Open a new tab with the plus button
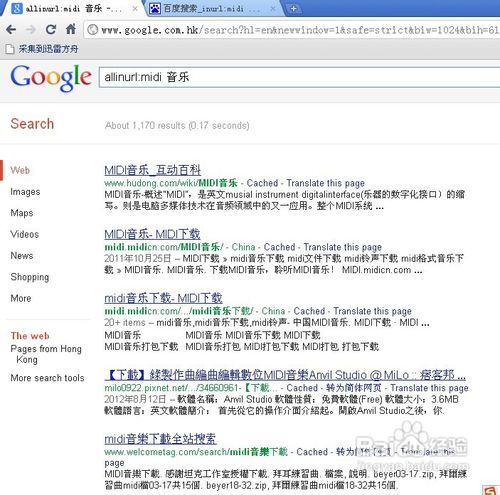The height and width of the screenshot is (495, 500). tap(293, 9)
